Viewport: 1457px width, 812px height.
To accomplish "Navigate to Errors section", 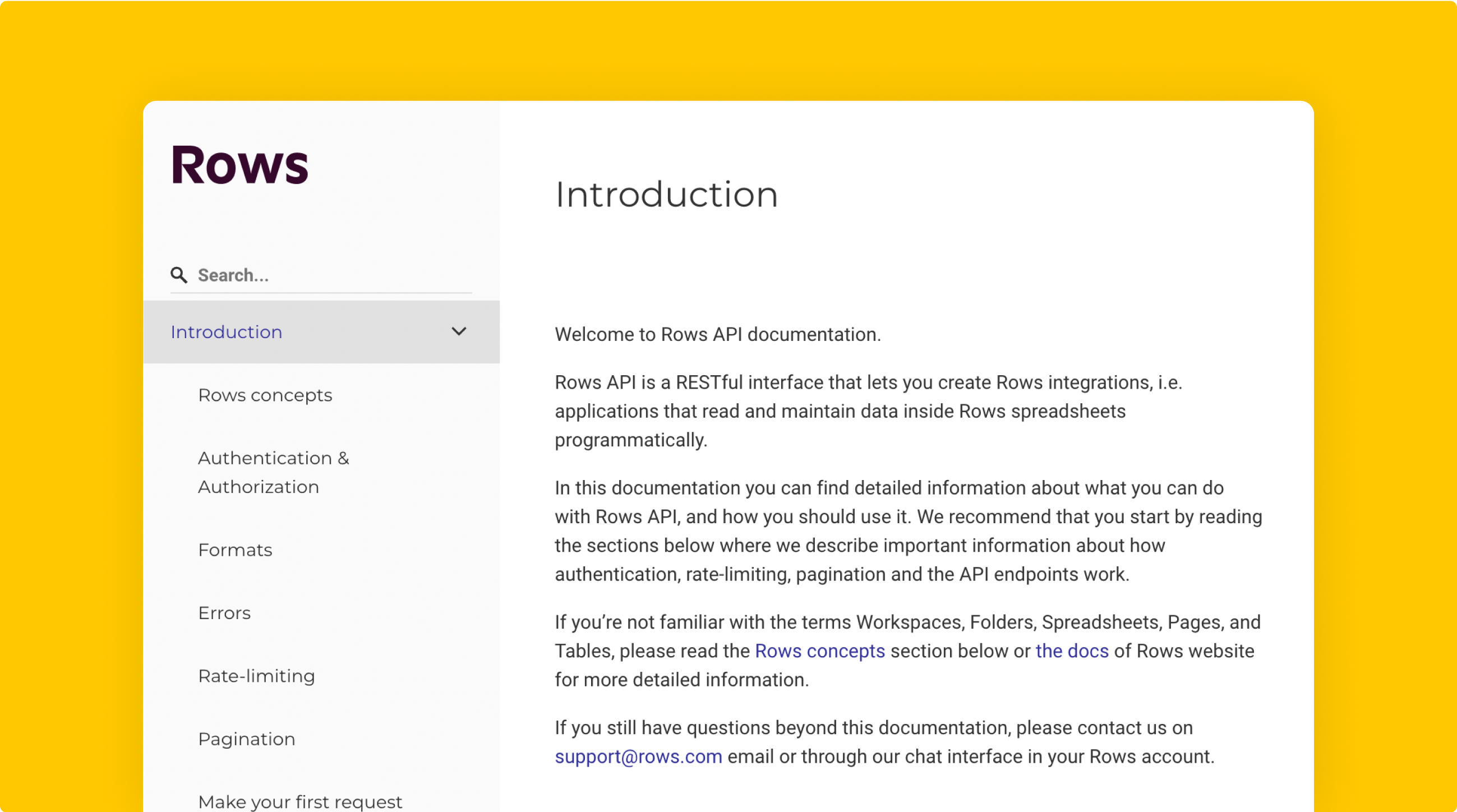I will coord(224,613).
